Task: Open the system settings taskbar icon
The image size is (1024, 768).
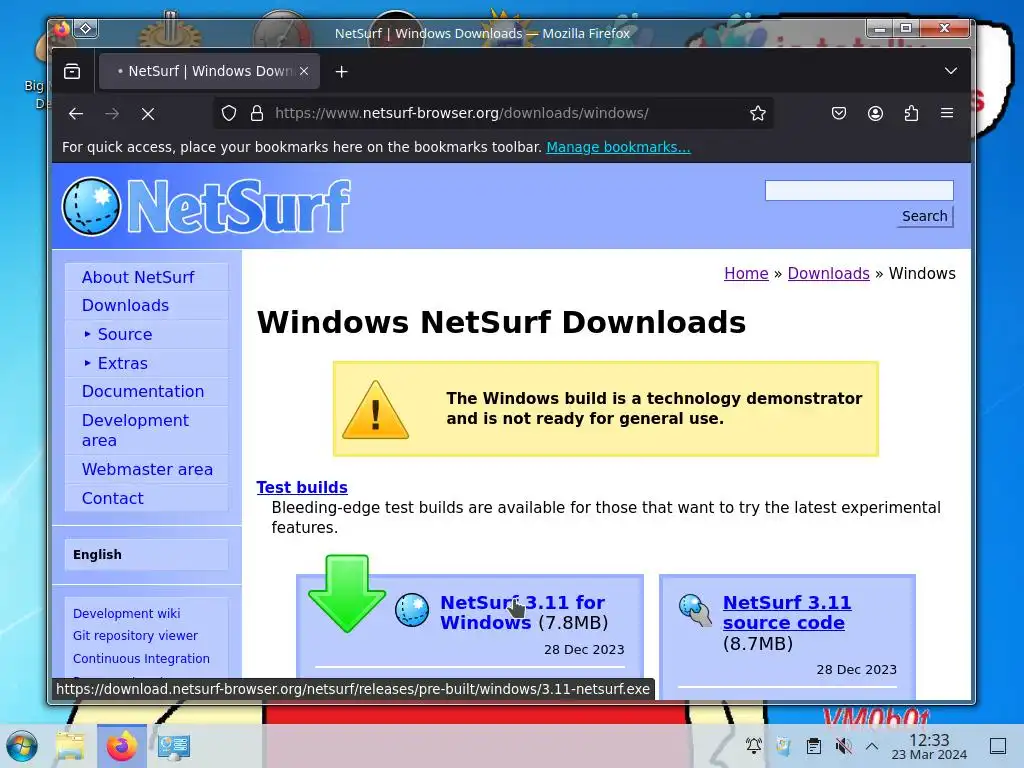Action: point(174,746)
